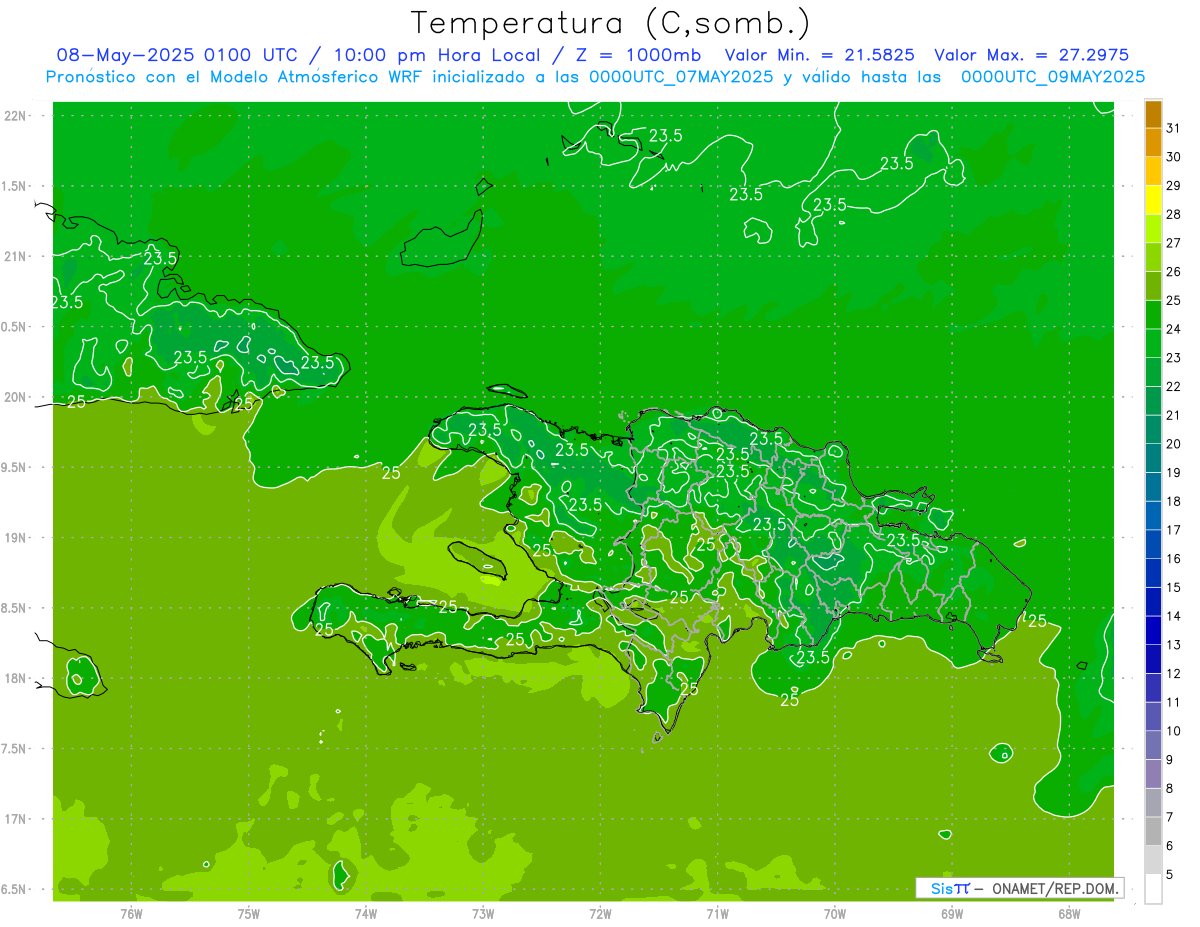Click the '69W' longitude axis label
Screen dimensions: 1200x927
951,913
